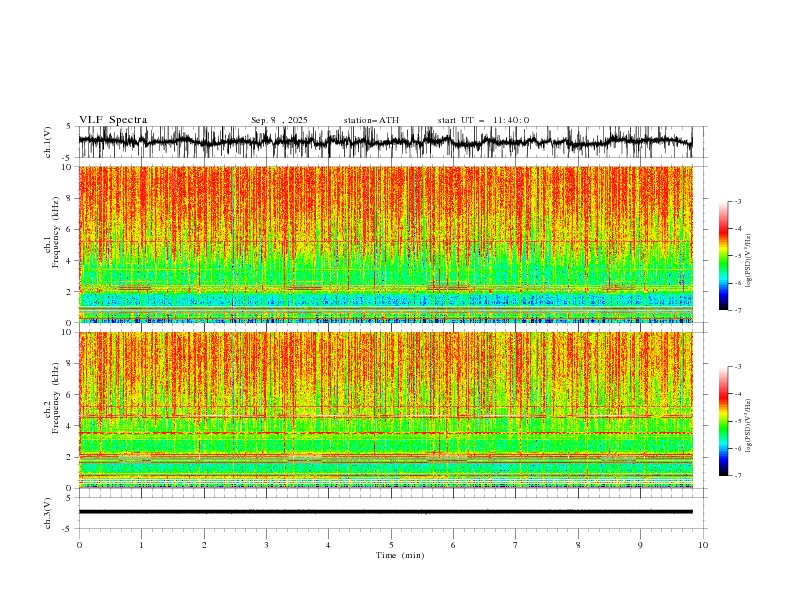Click the "Time (min)" axis label
Image resolution: width=792 pixels, height=612 pixels.
click(400, 555)
